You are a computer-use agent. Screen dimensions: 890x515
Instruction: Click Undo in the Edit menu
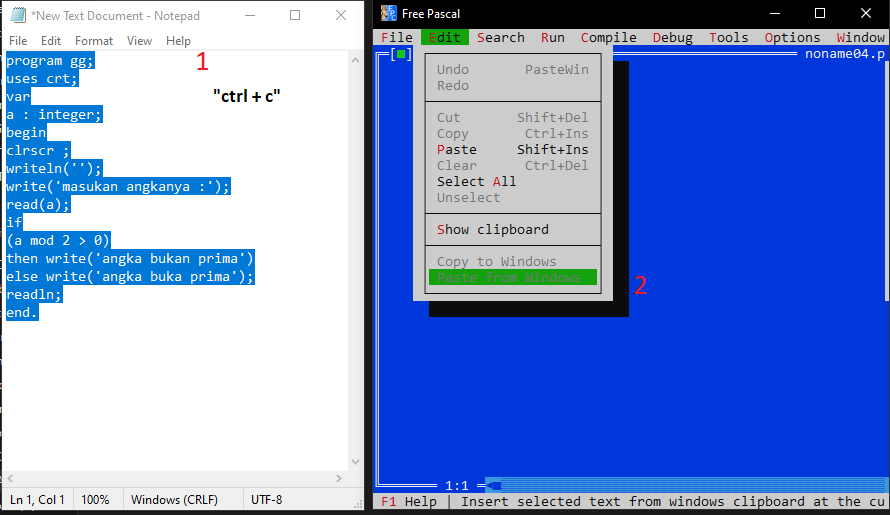[513, 69]
